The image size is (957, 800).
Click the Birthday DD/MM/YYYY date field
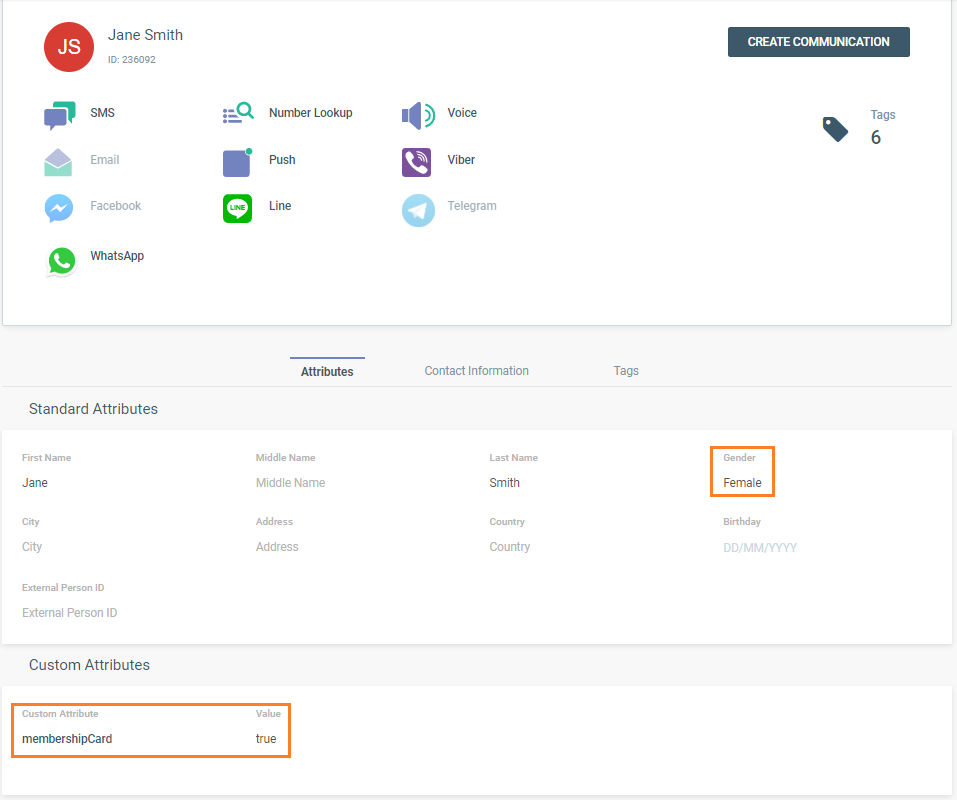[760, 548]
